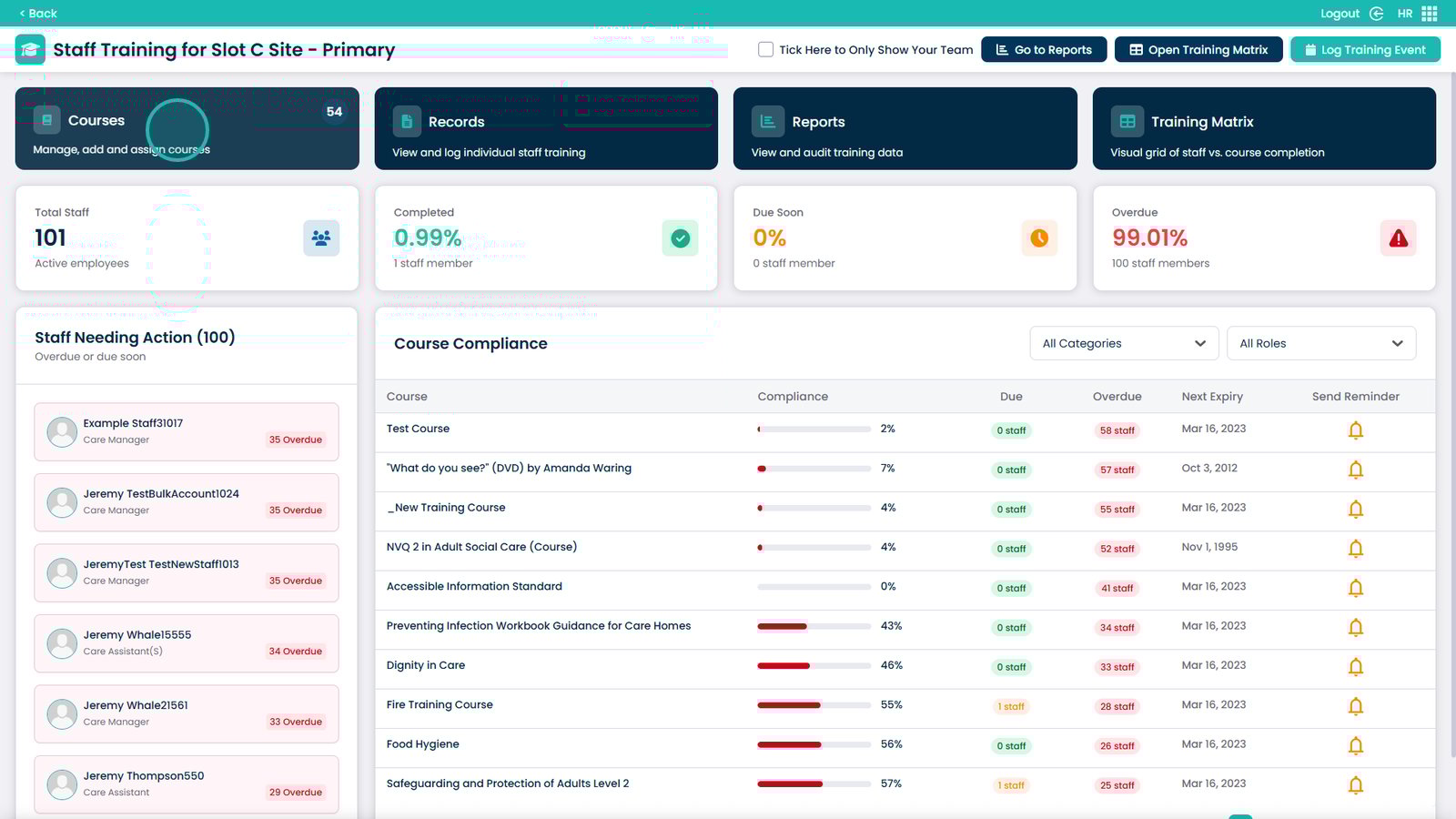Go to the Training Matrix card

click(x=1264, y=128)
